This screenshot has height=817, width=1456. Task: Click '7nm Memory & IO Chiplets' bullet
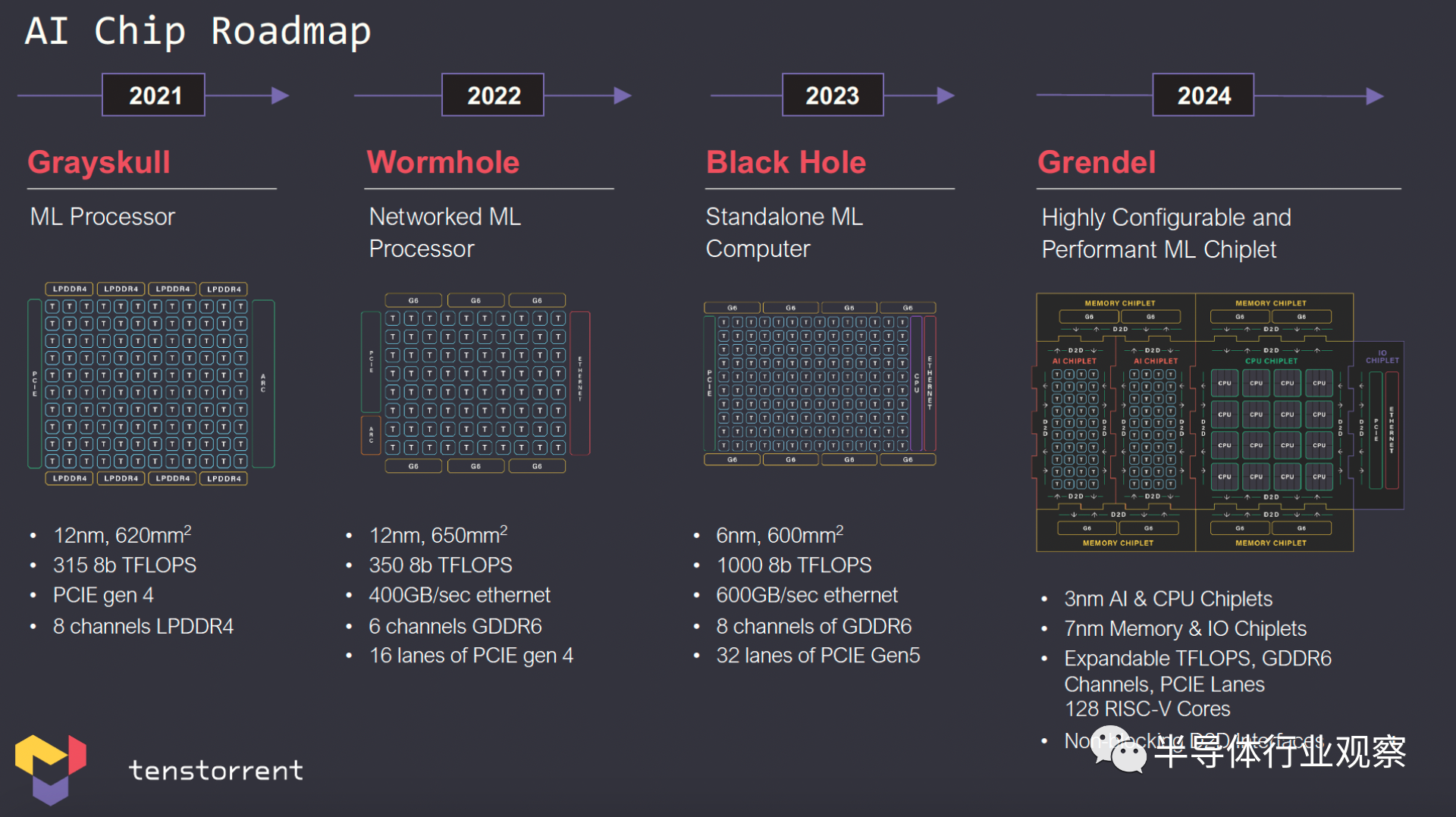click(1185, 628)
